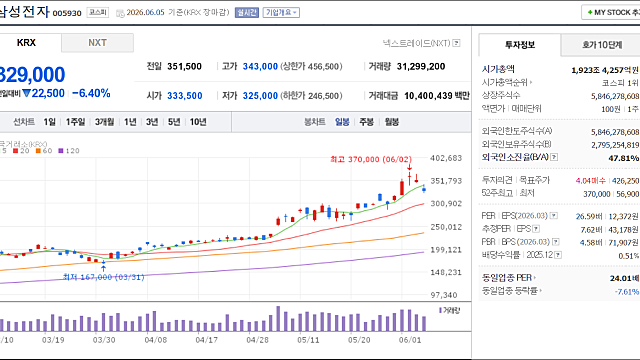Select 3개월 line chart period
This screenshot has width=640, height=360.
(x=104, y=122)
